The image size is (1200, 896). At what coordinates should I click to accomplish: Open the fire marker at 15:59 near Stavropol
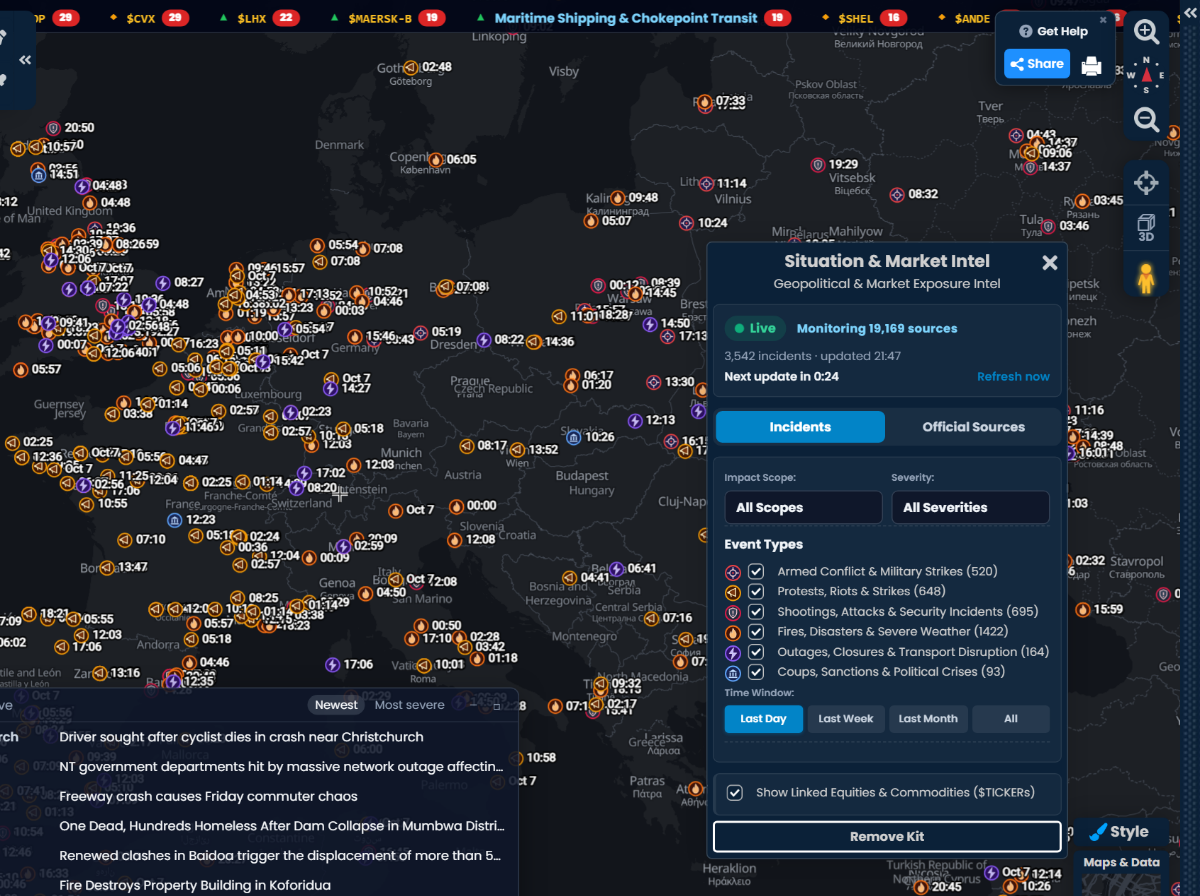coord(1083,609)
